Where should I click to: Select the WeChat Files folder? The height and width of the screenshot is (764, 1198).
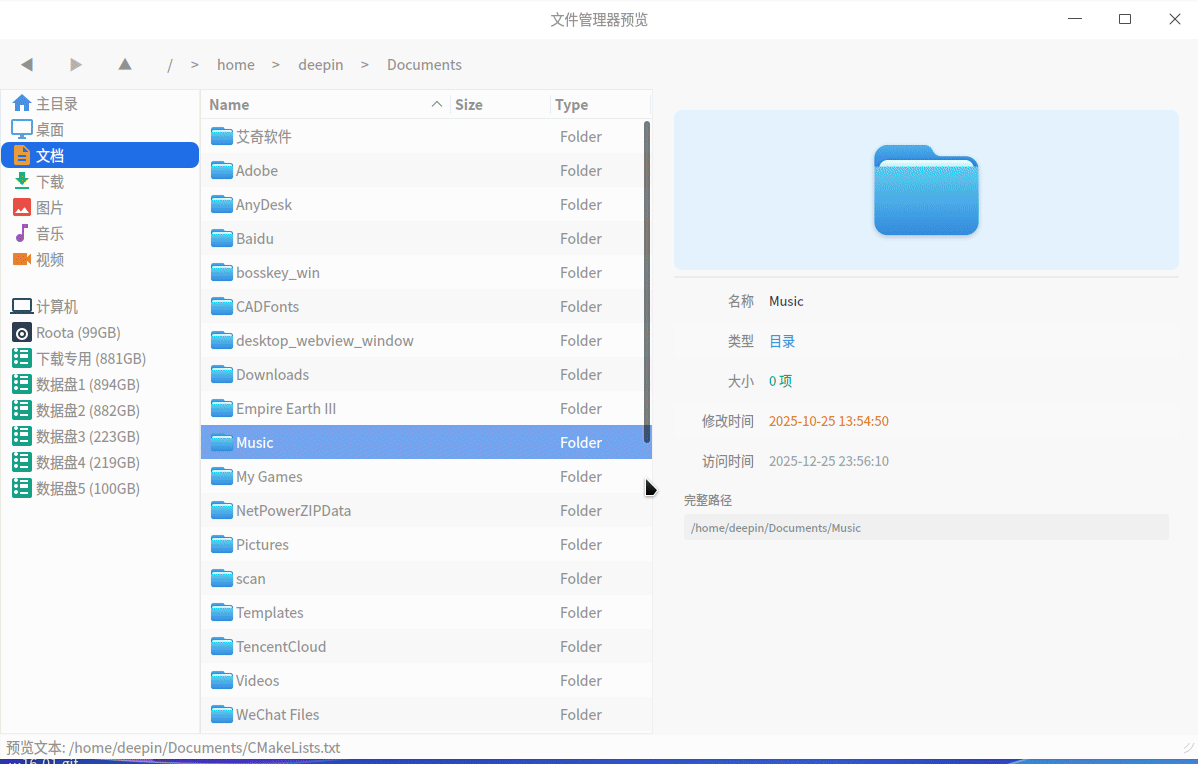click(426, 715)
